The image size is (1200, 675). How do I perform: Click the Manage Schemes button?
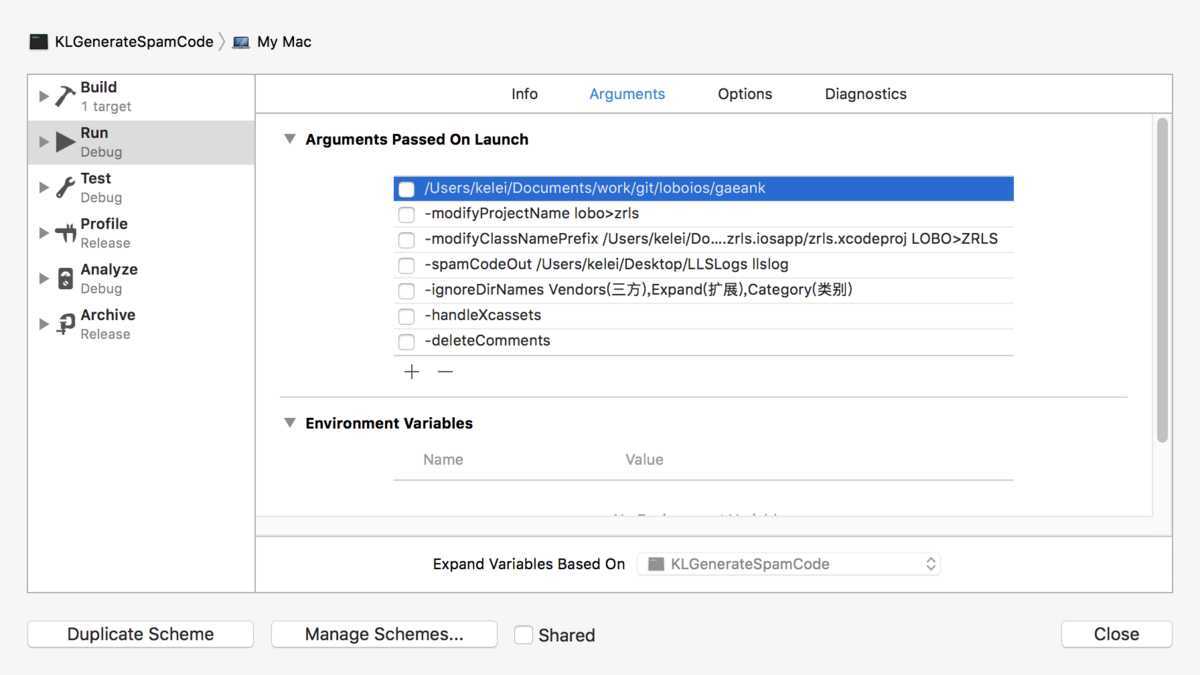click(x=384, y=634)
